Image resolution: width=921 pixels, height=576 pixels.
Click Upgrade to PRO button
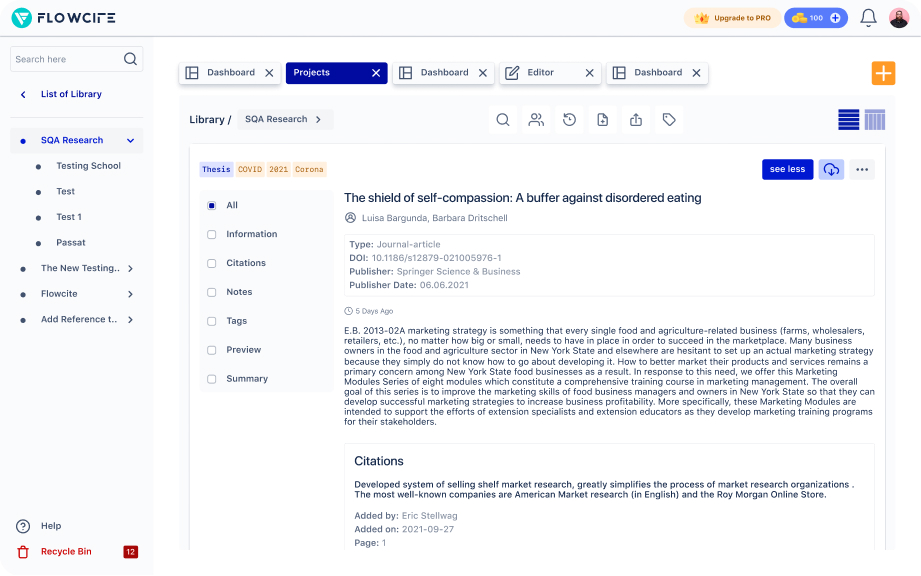733,18
